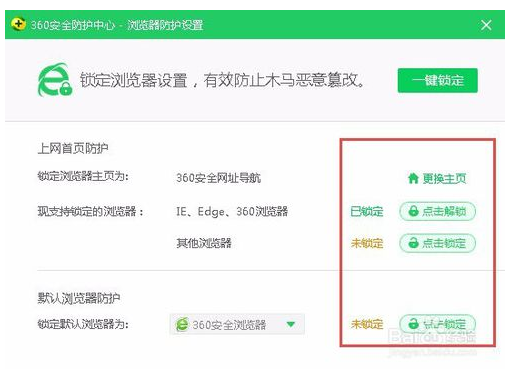Click the house icon beside 更换主页

coord(413,178)
